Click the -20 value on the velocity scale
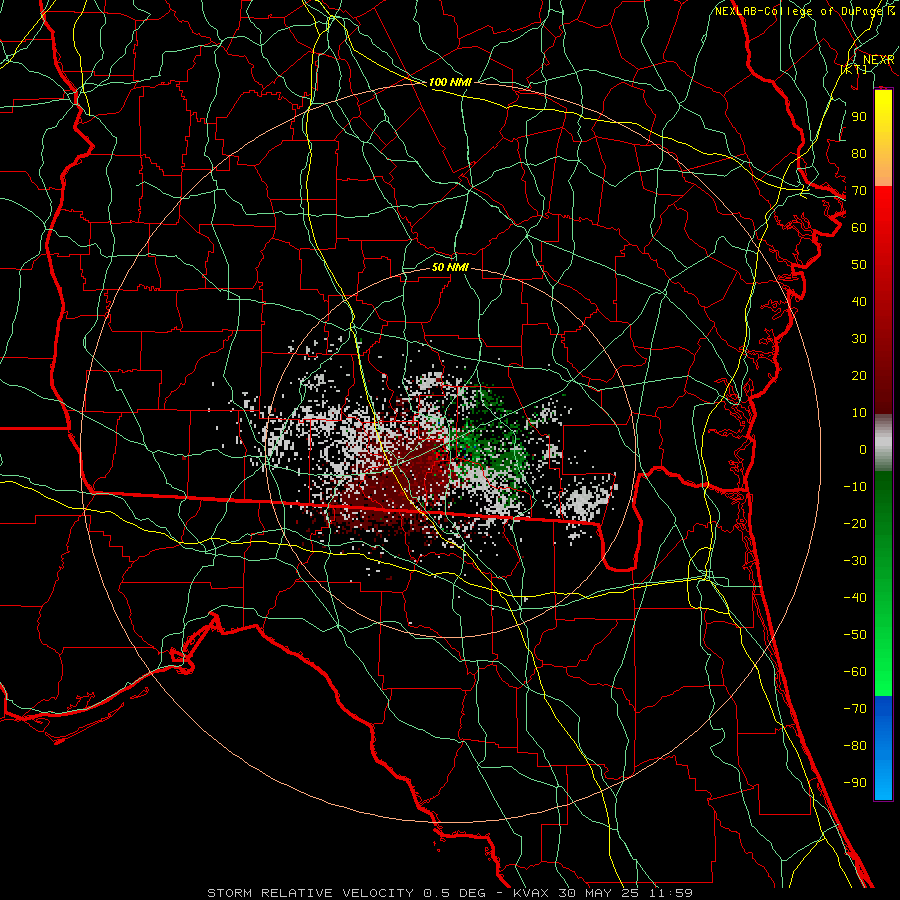 855,523
